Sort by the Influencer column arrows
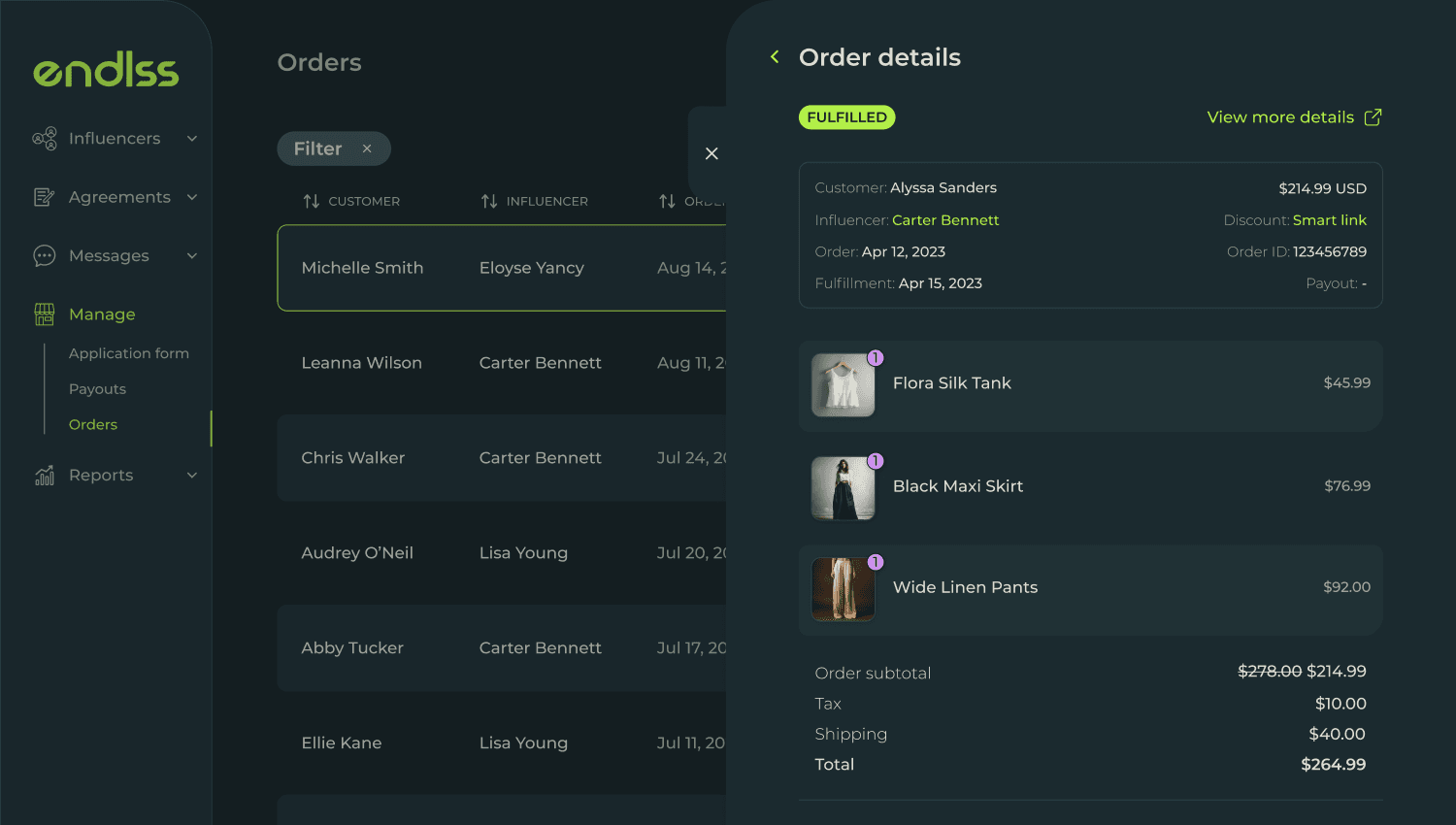1456x825 pixels. point(489,201)
